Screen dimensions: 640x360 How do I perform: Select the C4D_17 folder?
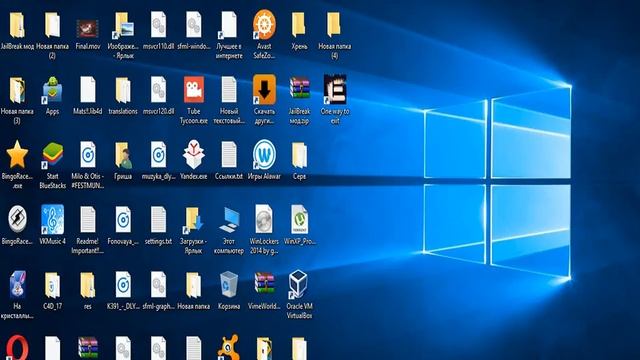click(x=52, y=284)
